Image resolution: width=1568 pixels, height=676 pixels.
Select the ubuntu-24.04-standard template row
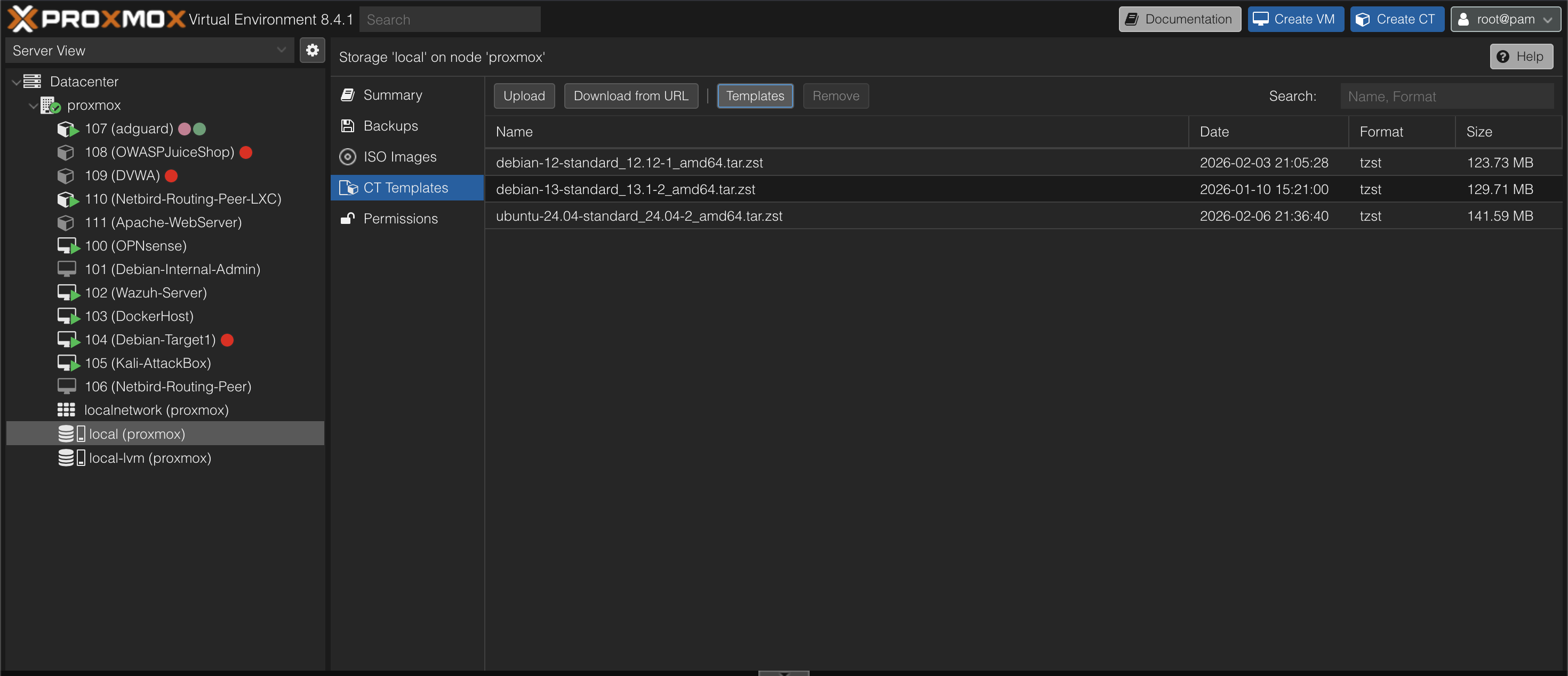638,216
